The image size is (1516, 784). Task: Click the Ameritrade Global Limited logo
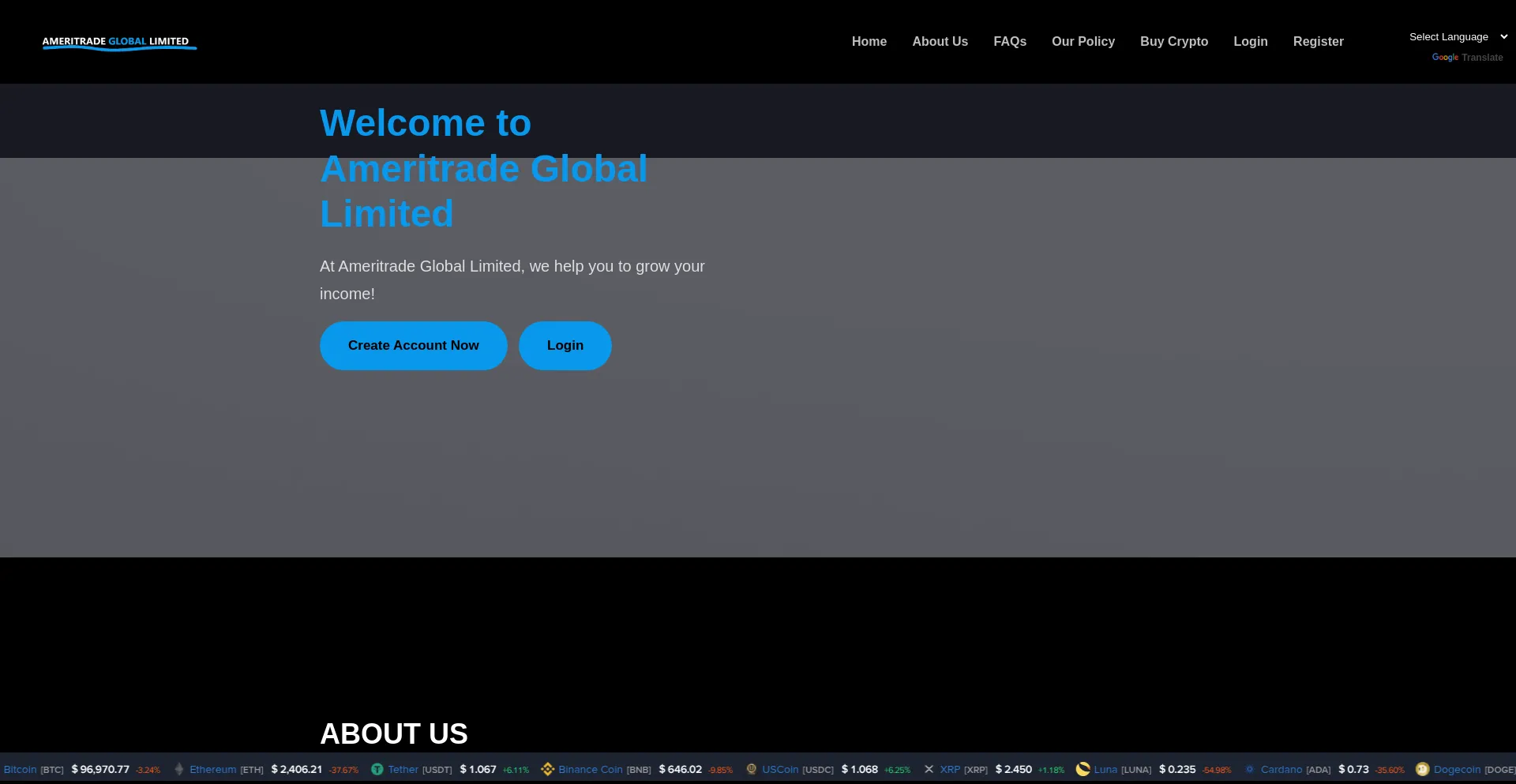[x=118, y=42]
